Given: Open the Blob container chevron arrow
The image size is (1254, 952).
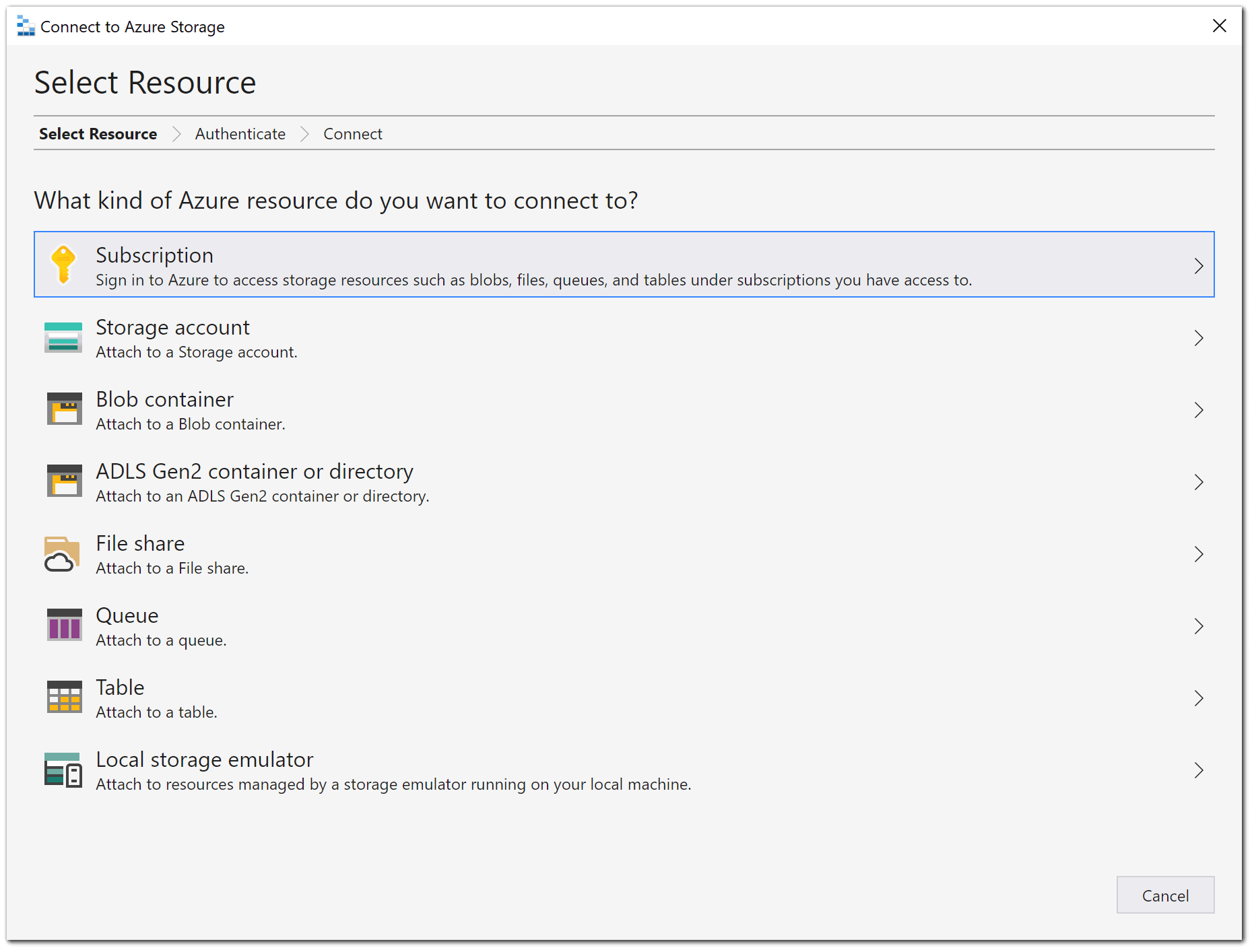Looking at the screenshot, I should tap(1199, 410).
